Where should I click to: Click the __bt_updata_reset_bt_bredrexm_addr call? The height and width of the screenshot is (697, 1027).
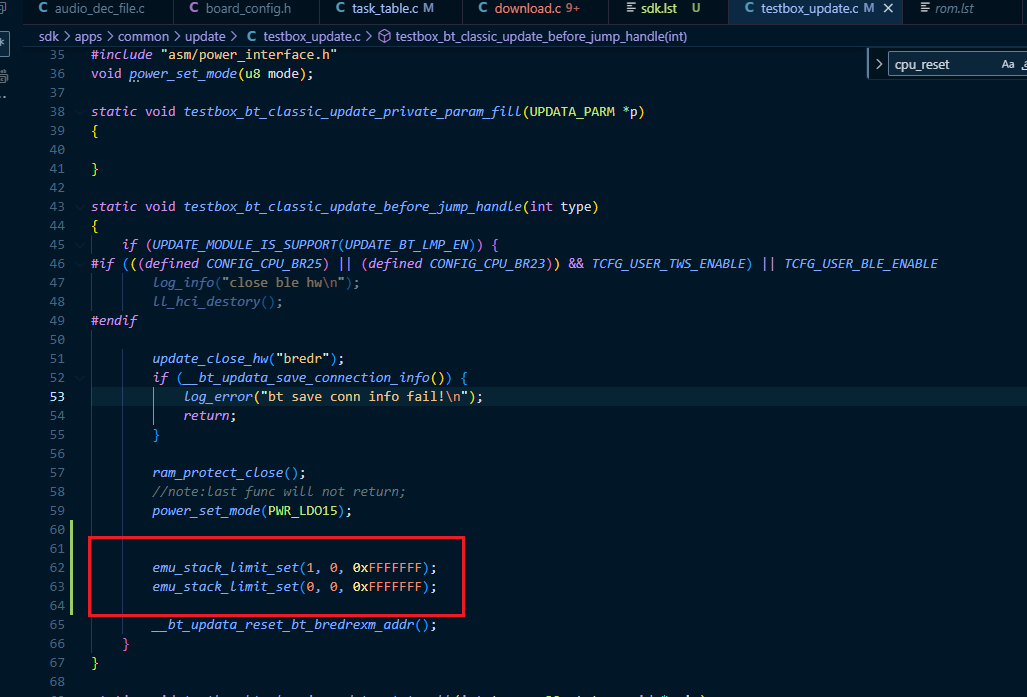click(283, 625)
